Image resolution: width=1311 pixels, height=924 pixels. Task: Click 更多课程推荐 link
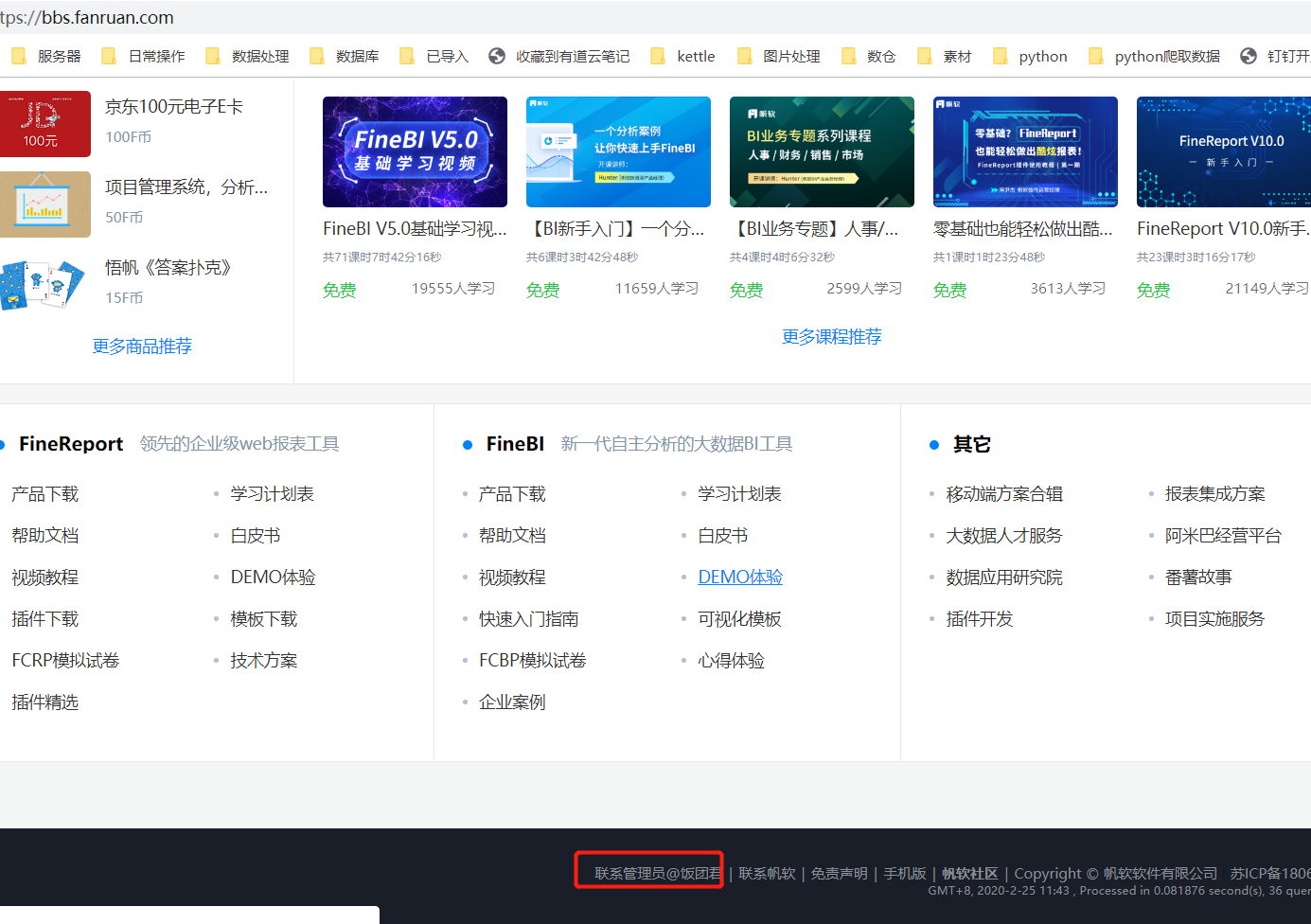tap(832, 337)
